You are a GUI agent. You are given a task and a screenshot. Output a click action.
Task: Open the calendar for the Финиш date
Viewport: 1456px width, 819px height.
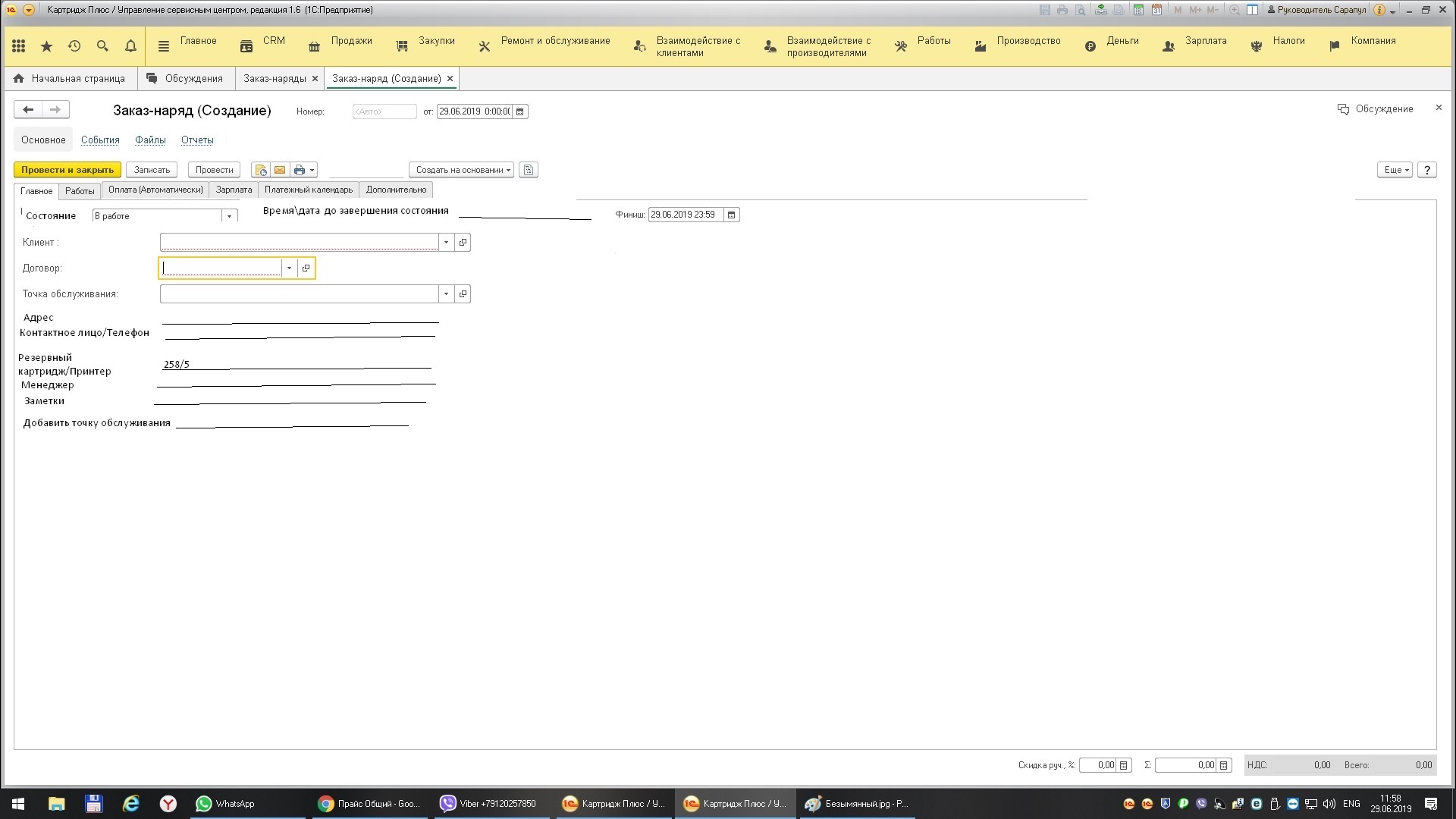(732, 215)
